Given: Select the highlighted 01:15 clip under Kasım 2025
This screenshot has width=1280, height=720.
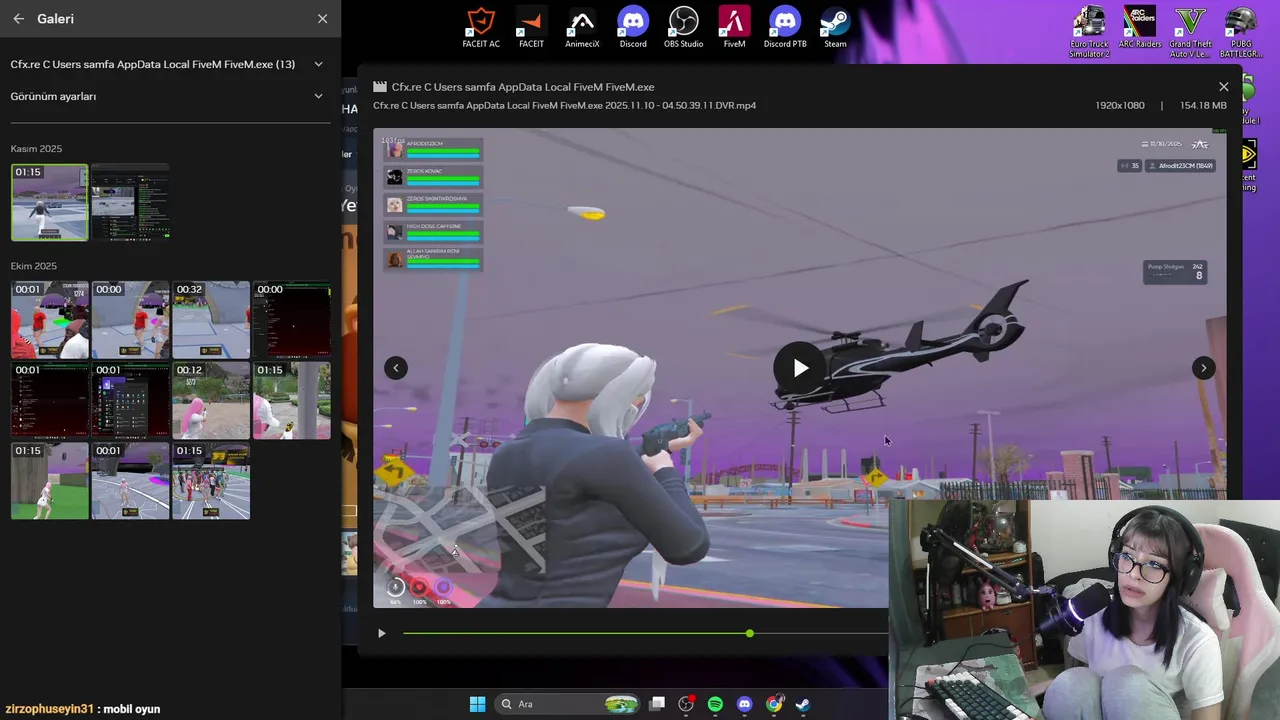Looking at the screenshot, I should (50, 203).
